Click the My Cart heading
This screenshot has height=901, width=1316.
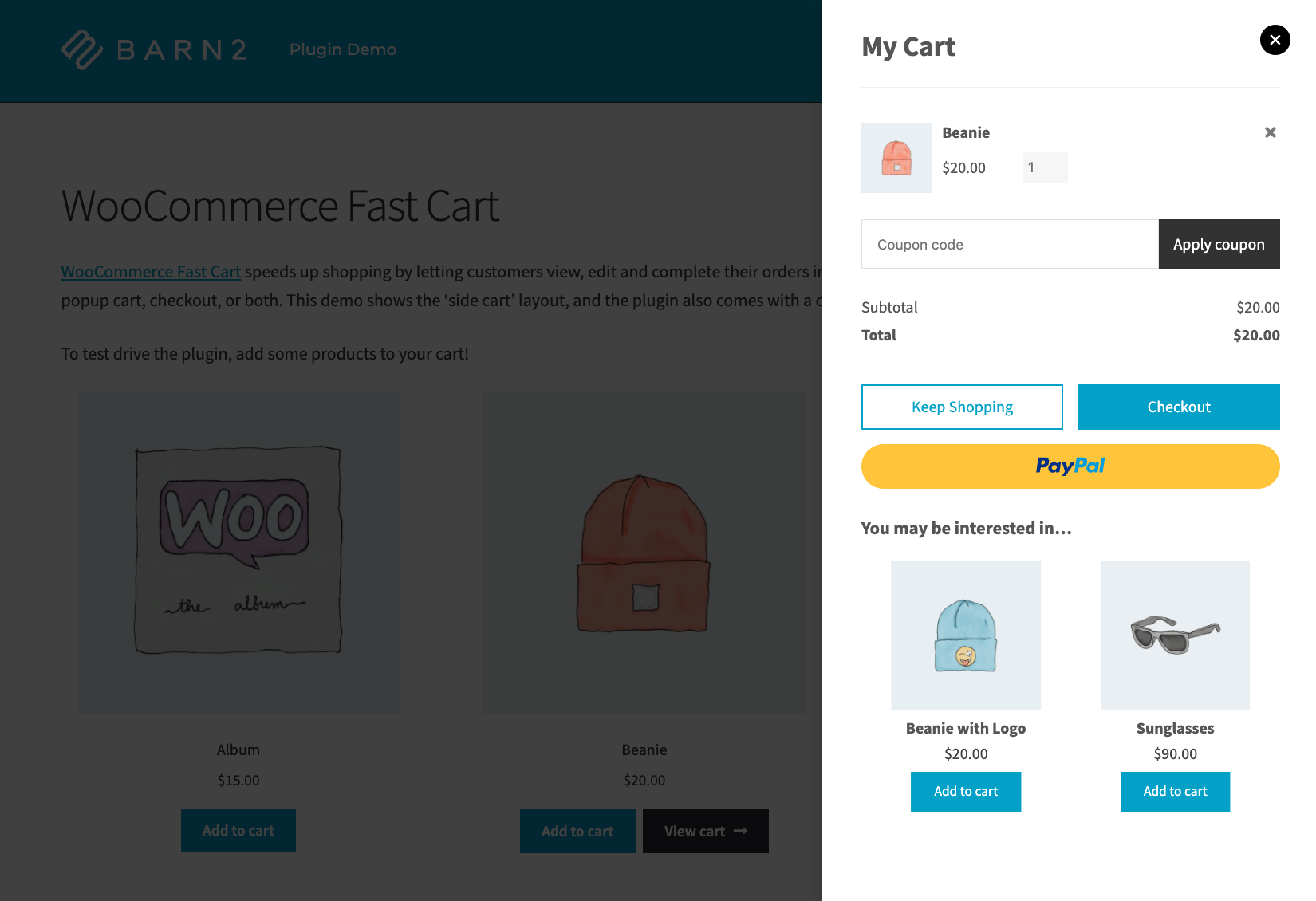[908, 47]
